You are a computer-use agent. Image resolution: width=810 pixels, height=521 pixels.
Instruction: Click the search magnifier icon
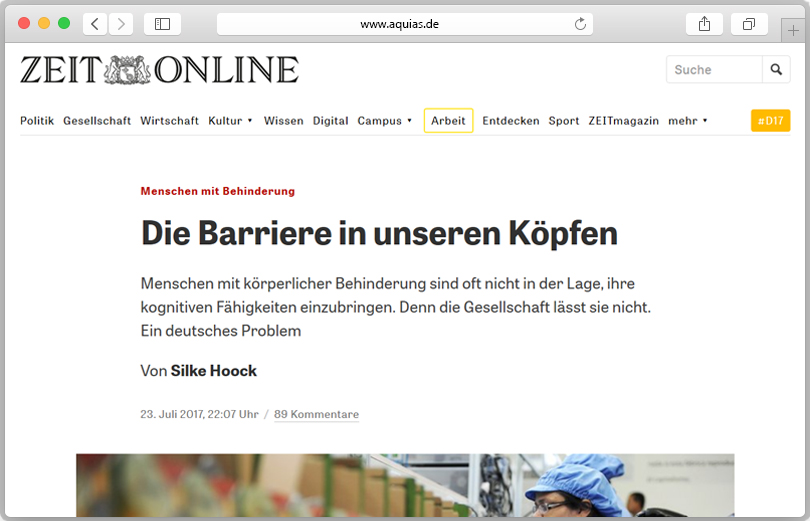point(776,69)
